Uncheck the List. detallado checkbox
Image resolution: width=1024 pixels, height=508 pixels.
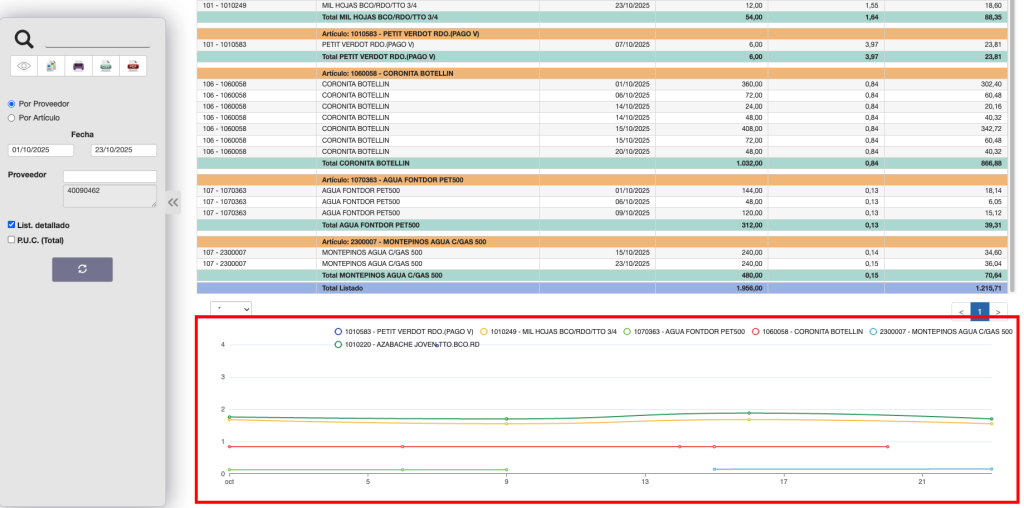[x=12, y=225]
